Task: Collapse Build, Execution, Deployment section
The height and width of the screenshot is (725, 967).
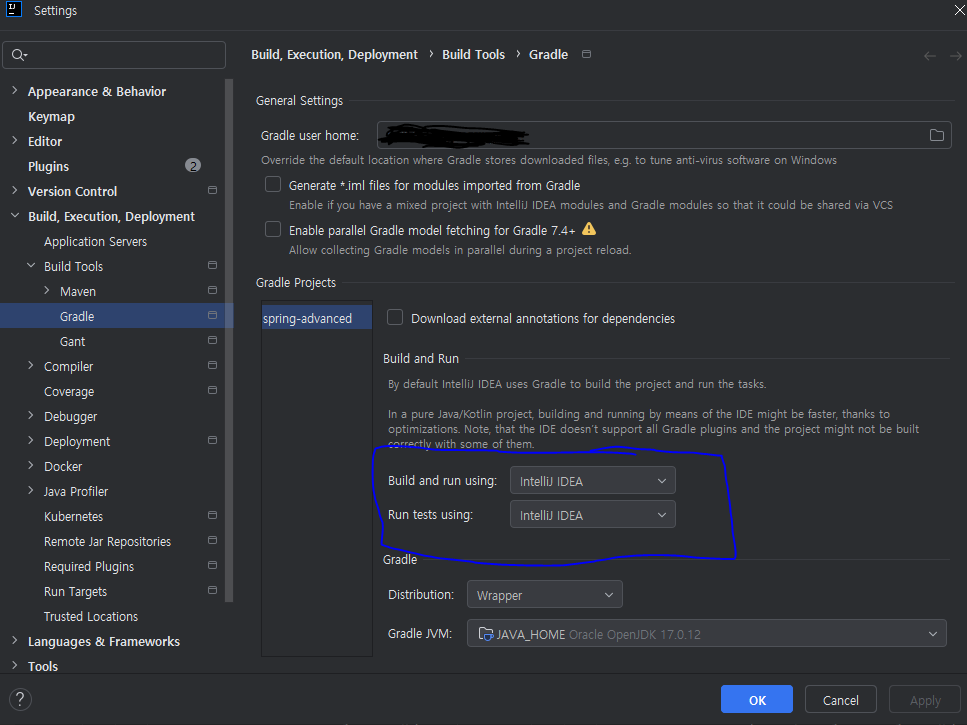Action: (x=15, y=216)
